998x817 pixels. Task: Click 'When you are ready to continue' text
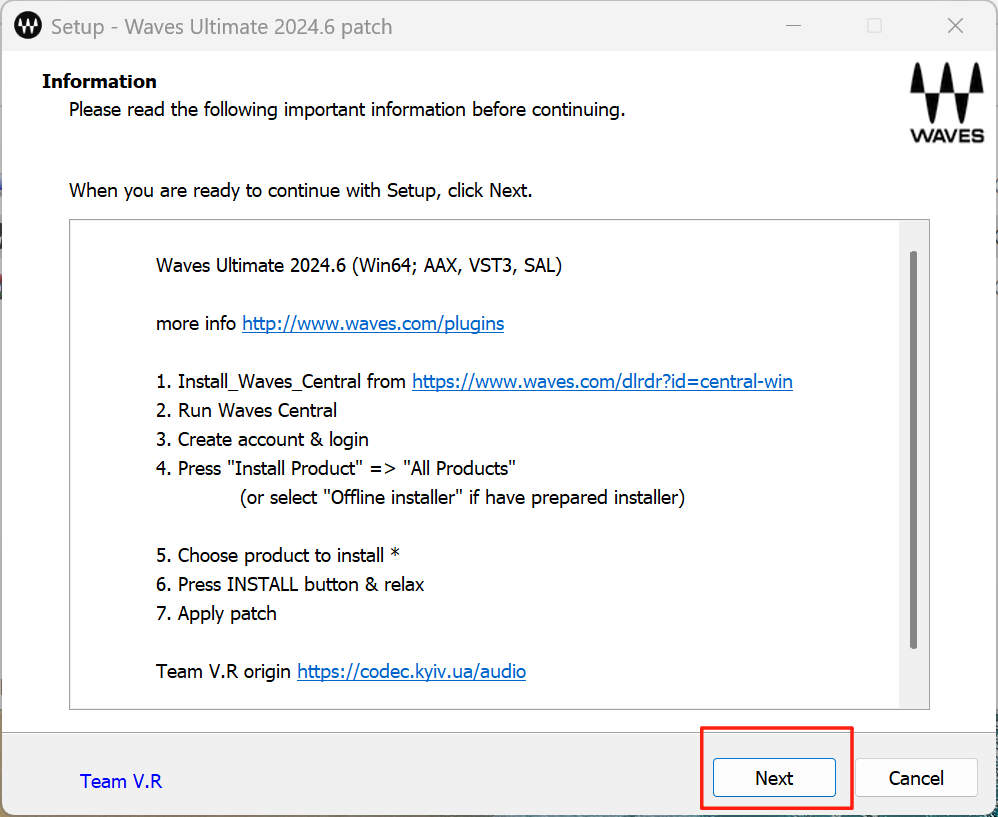(300, 191)
